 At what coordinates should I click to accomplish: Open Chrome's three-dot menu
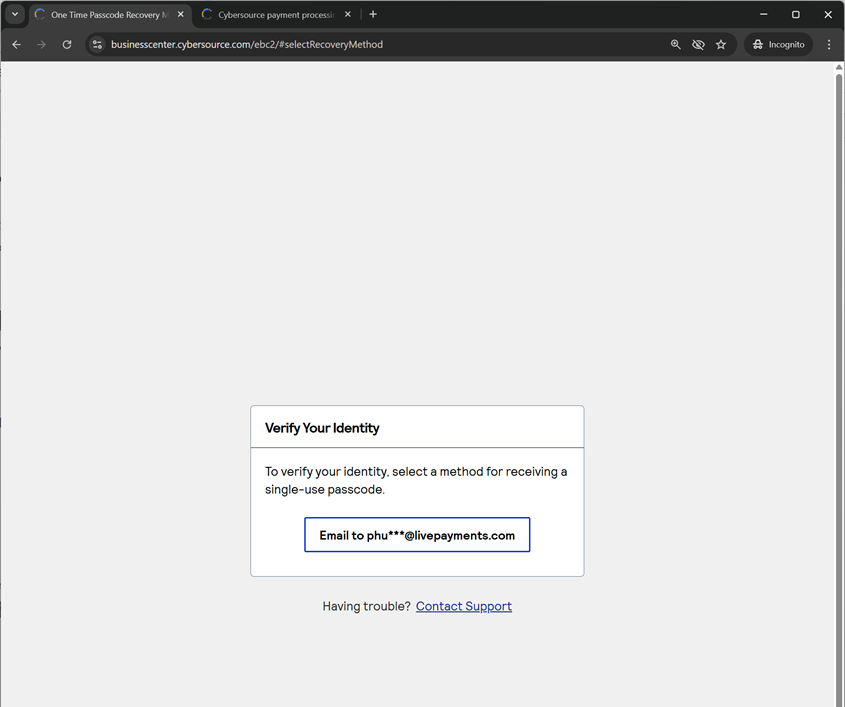coord(829,45)
